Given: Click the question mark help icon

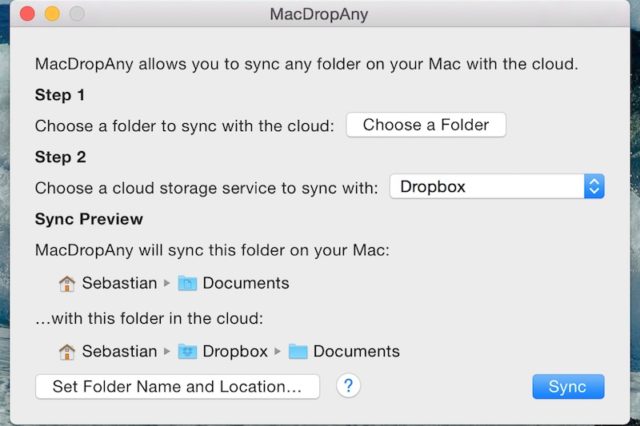Looking at the screenshot, I should (348, 386).
